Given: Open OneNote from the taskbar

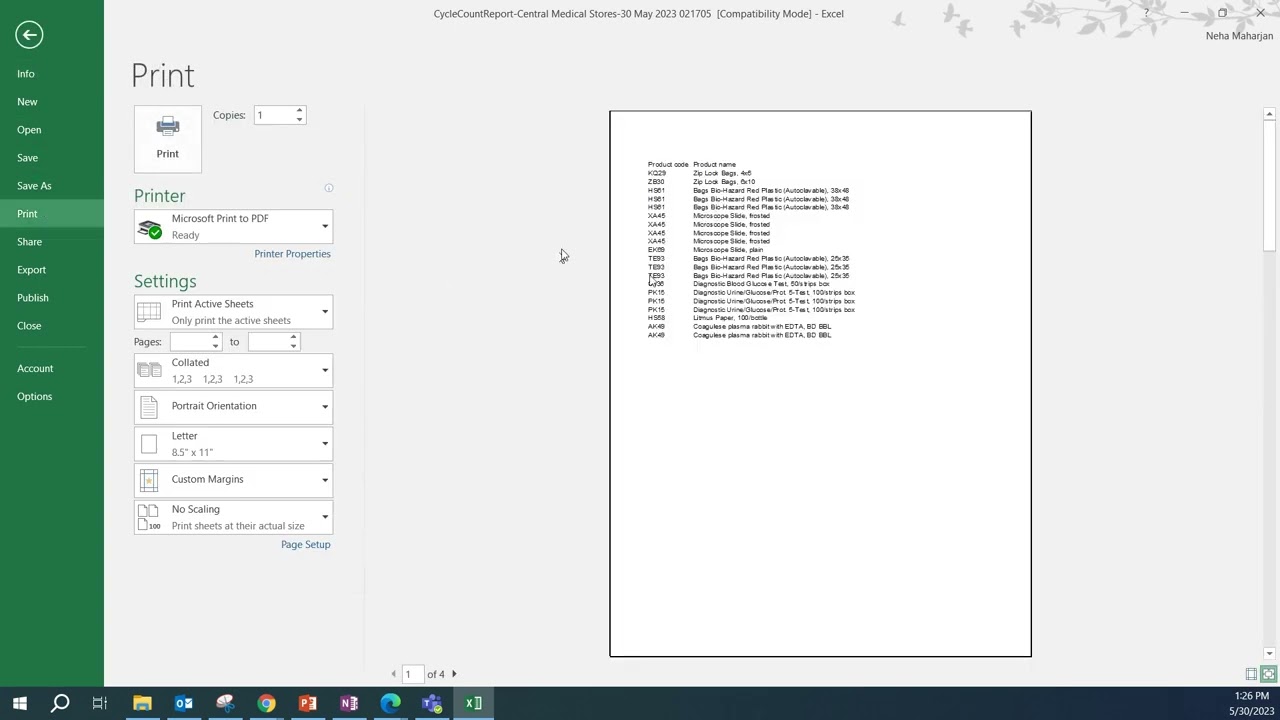Looking at the screenshot, I should [x=349, y=703].
